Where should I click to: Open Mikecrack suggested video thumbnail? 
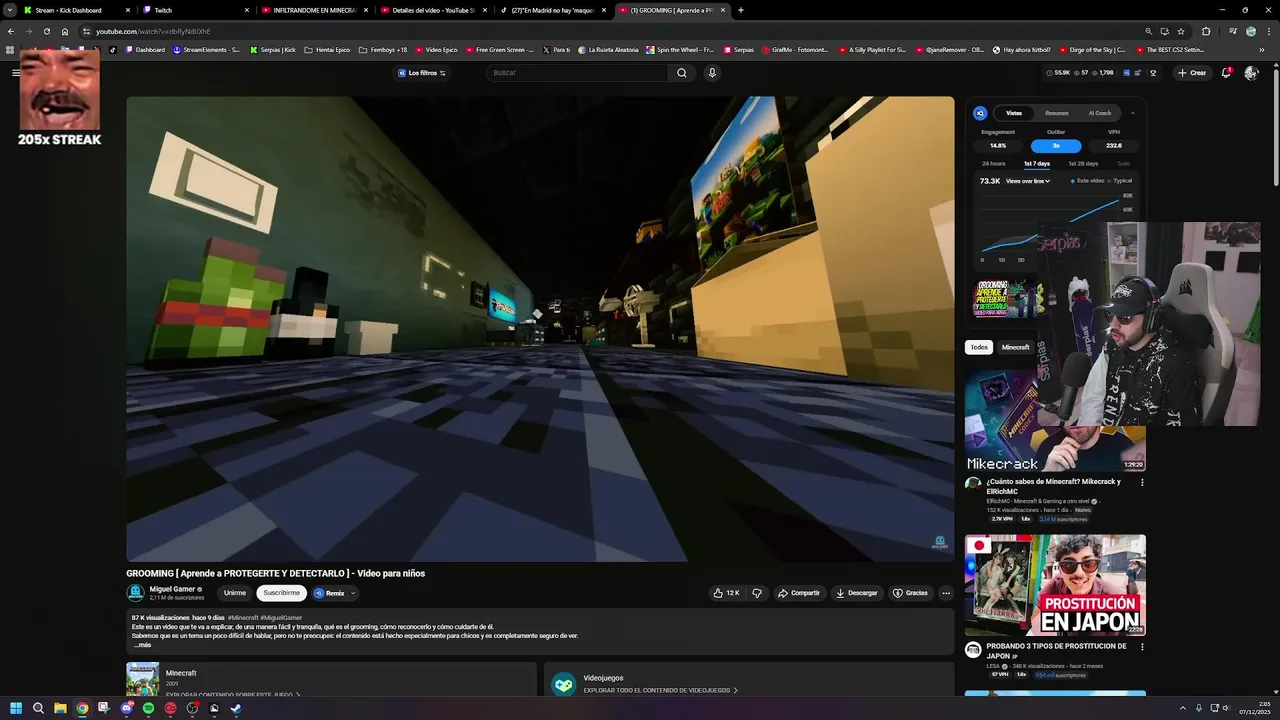point(1055,420)
